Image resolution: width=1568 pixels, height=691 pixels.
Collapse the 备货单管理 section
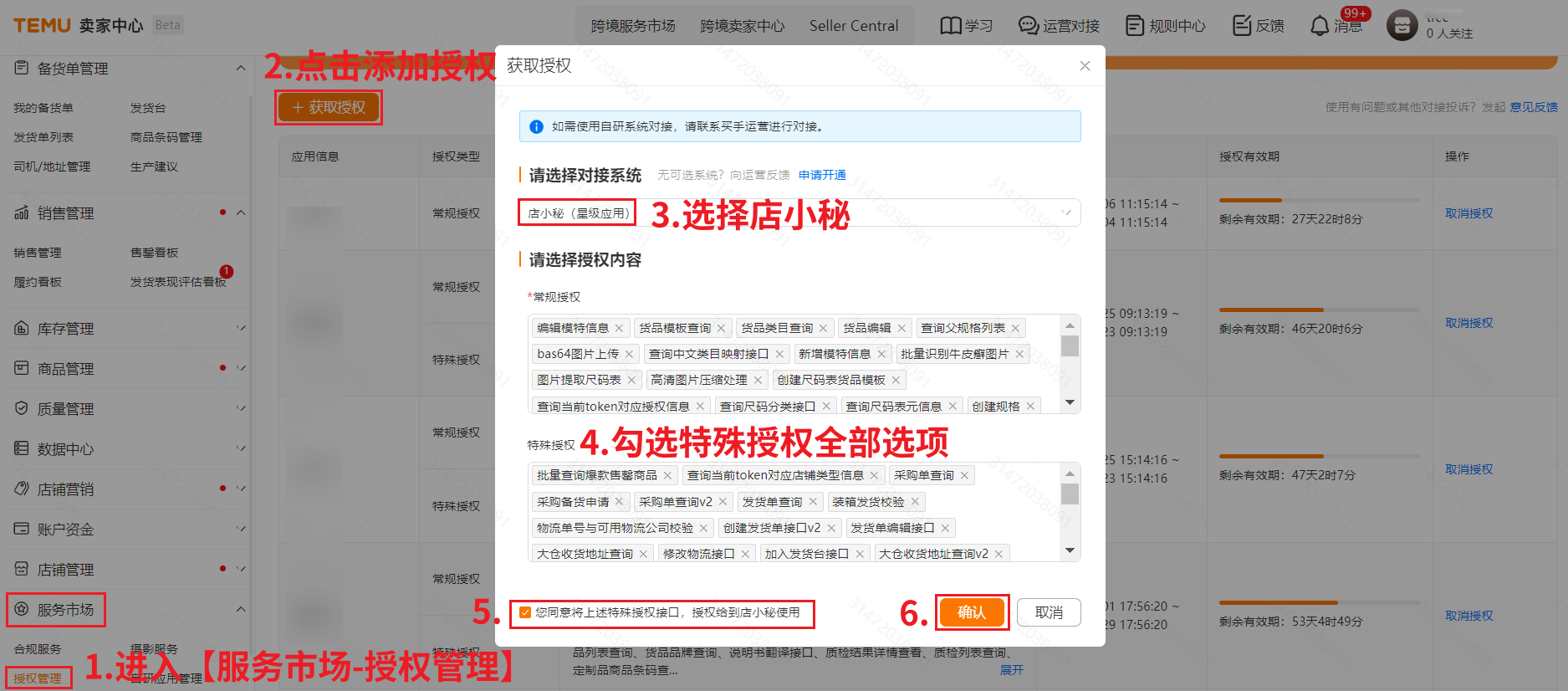[241, 68]
